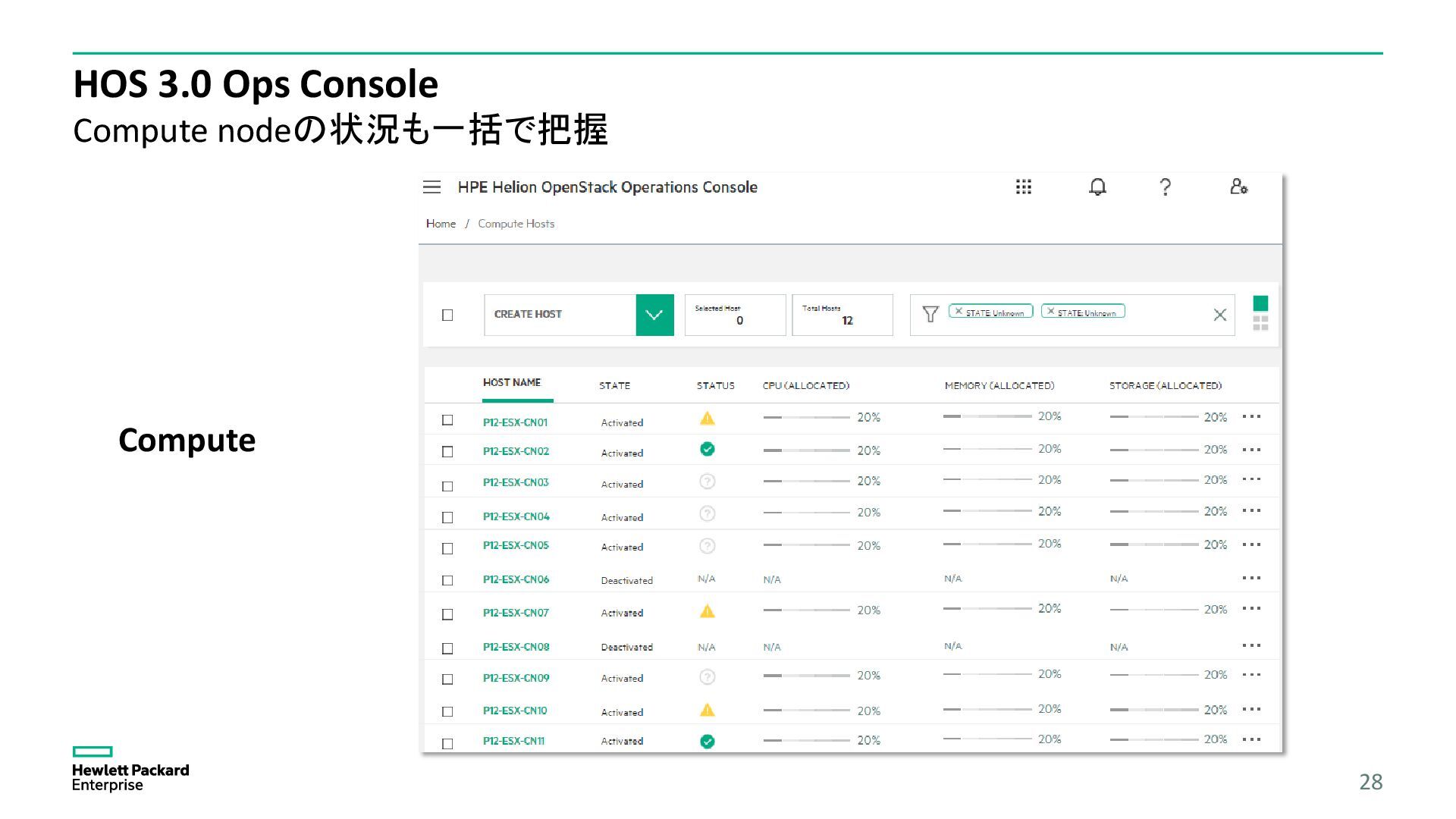Open host P12-ESX-CN06 details link
This screenshot has height=819, width=1456.
pyautogui.click(x=516, y=579)
